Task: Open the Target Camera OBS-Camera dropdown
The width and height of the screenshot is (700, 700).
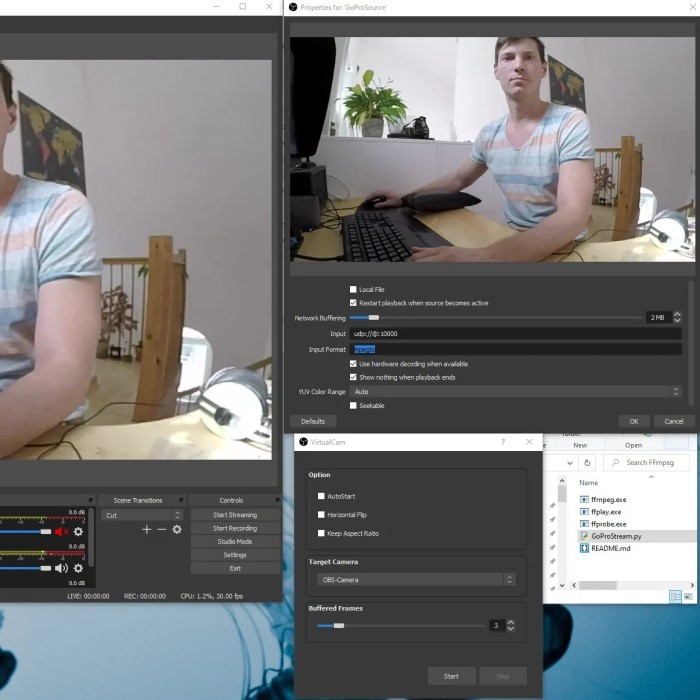Action: pyautogui.click(x=416, y=579)
